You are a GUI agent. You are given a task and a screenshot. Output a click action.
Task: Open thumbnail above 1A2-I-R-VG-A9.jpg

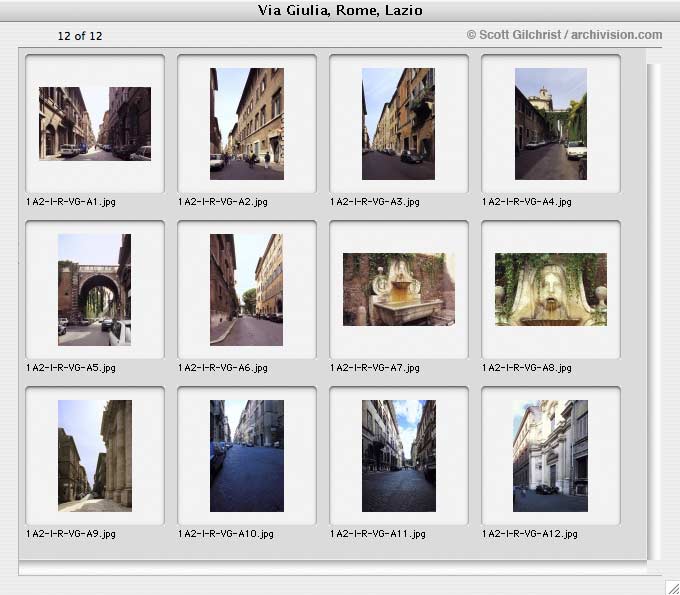pos(95,456)
